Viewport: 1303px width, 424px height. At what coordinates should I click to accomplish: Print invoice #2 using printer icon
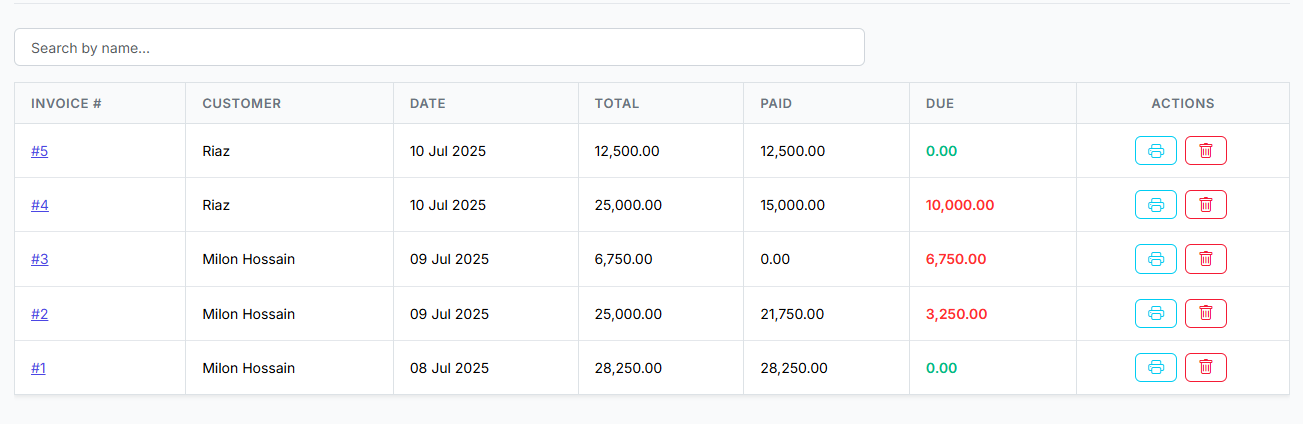[1155, 314]
